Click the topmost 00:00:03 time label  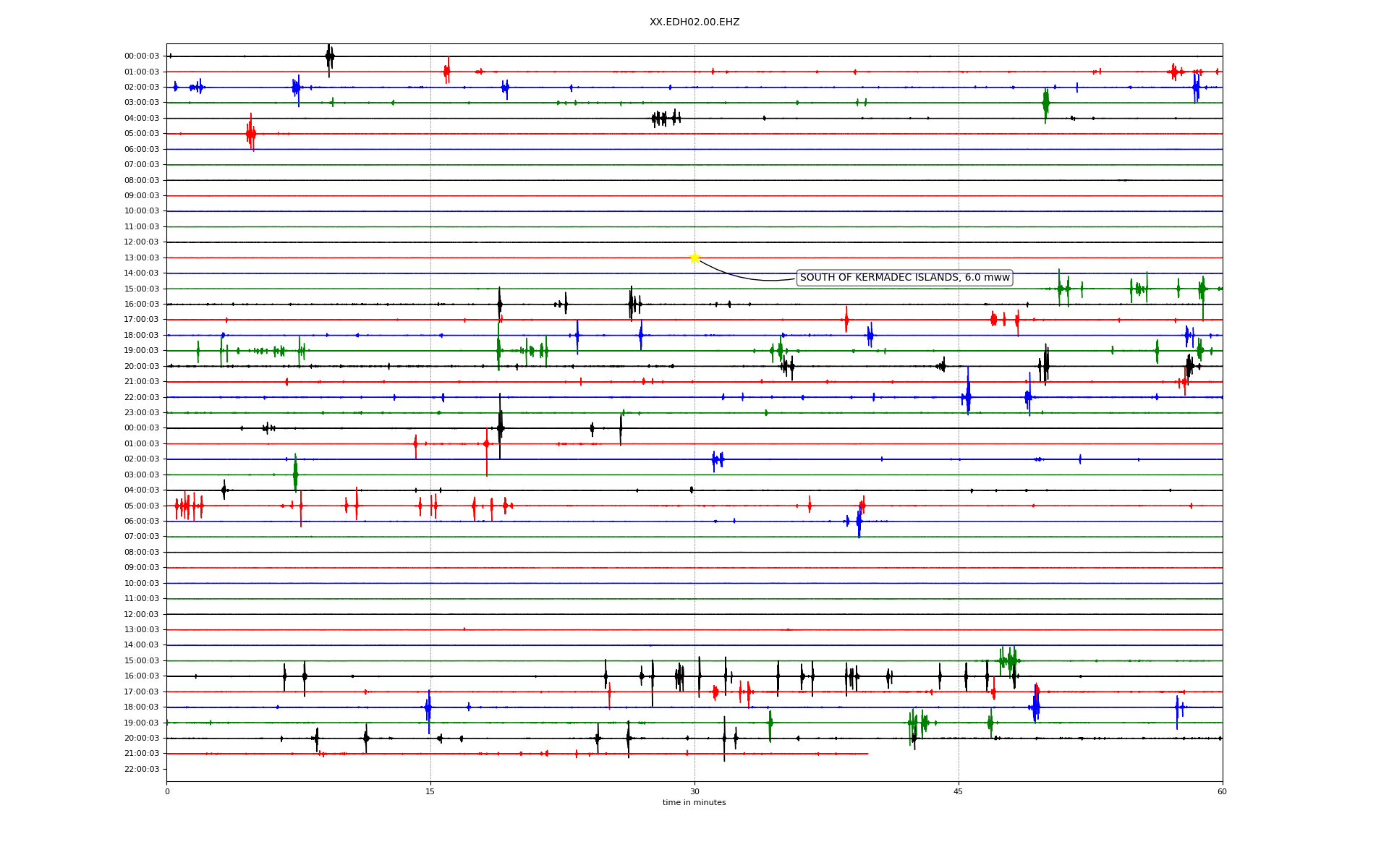click(141, 56)
